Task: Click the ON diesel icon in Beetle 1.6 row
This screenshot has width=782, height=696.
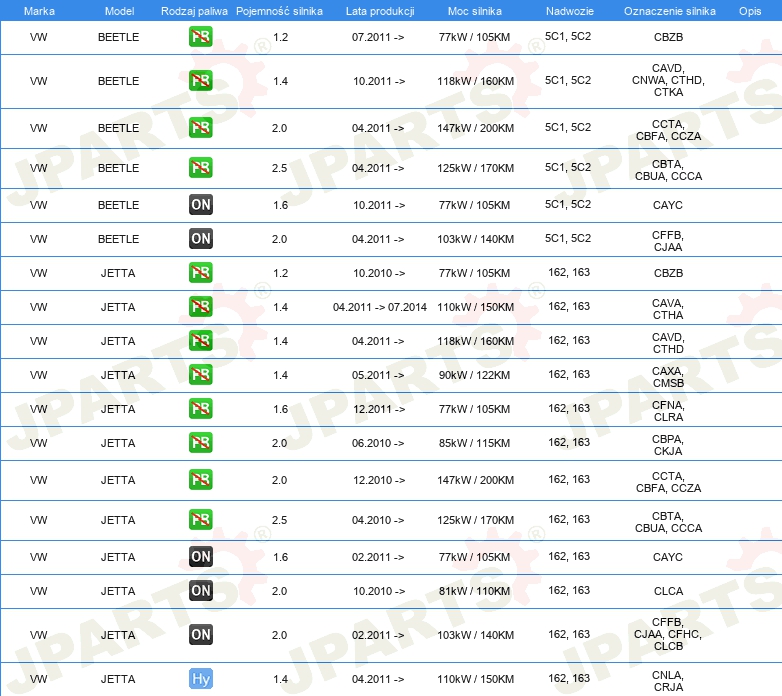Action: pos(201,205)
